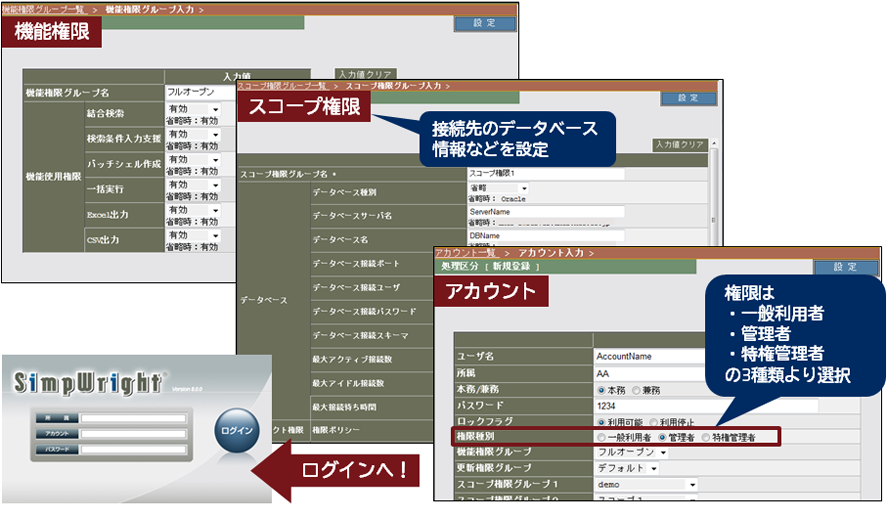Click データベース接続パスワード label
Image resolution: width=890 pixels, height=506 pixels.
[364, 311]
